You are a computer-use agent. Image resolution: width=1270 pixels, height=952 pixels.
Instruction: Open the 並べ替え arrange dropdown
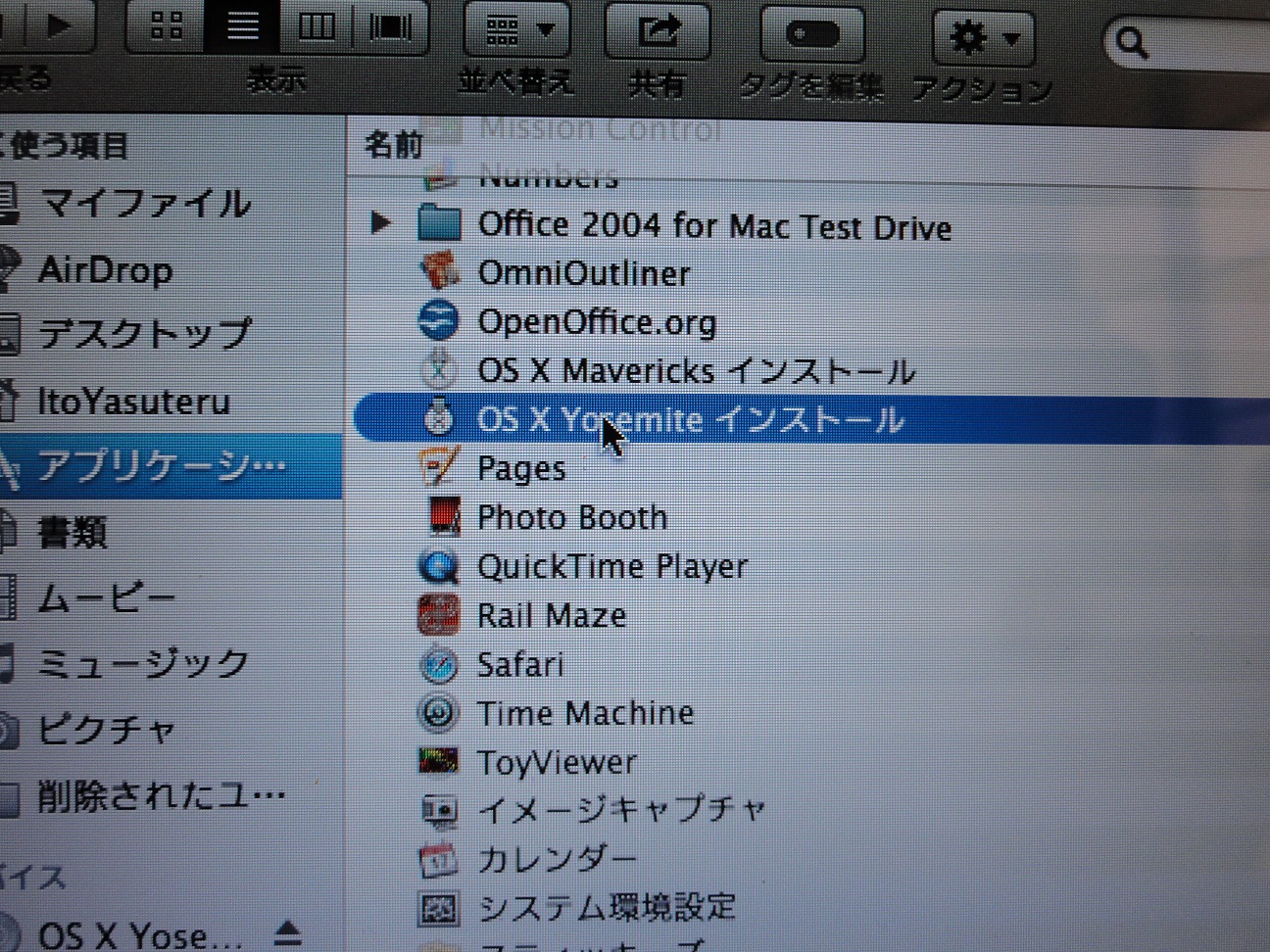pos(518,30)
